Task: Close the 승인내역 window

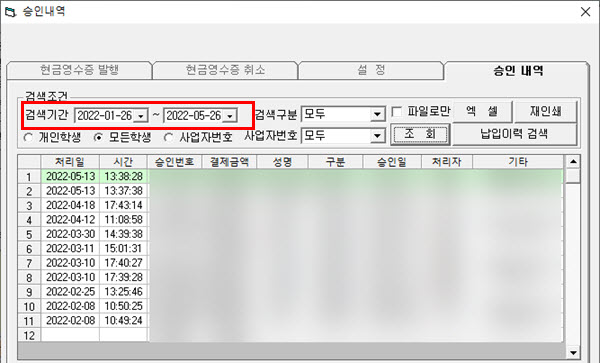Action: point(585,12)
